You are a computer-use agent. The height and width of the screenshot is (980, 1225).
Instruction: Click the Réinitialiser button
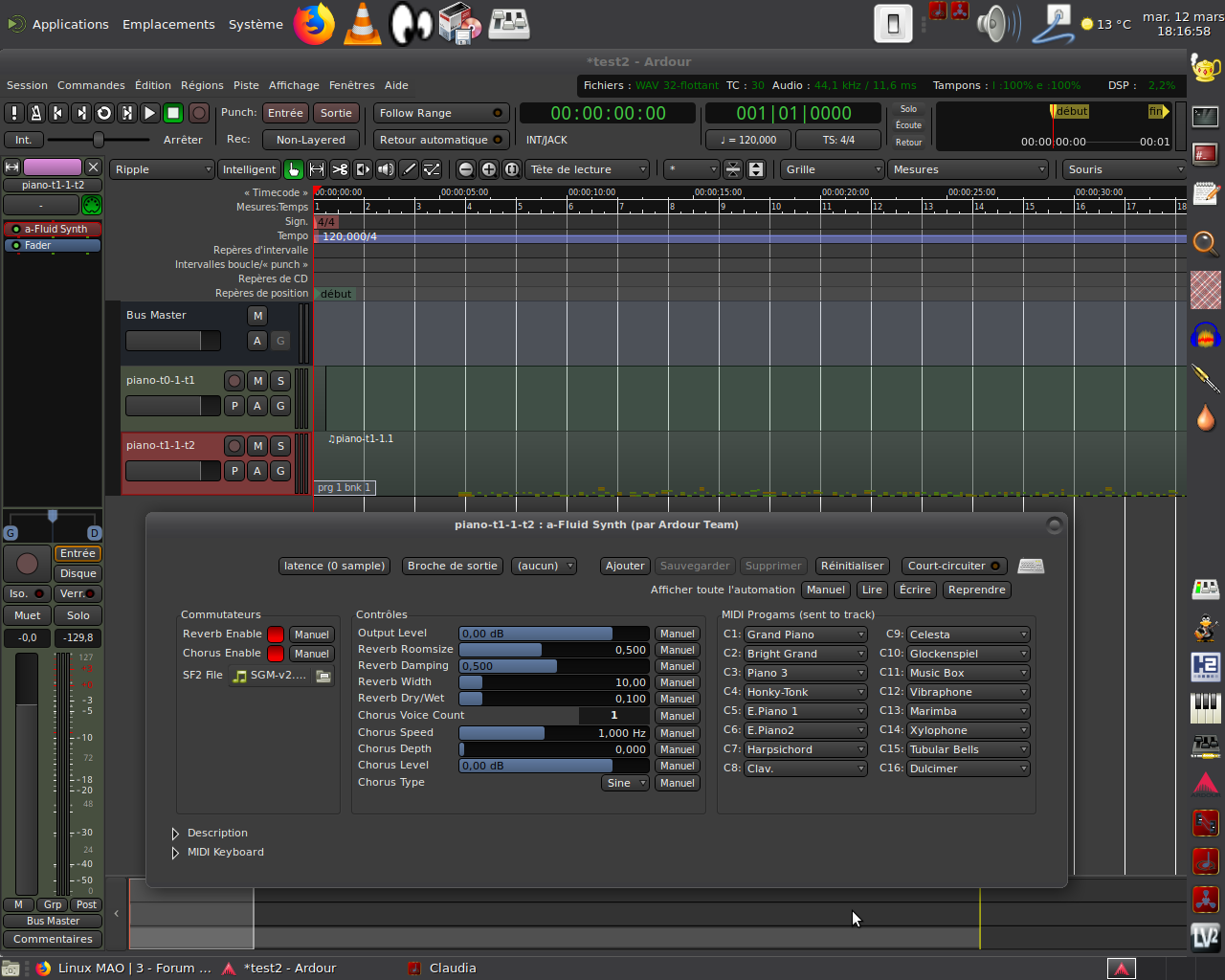coord(852,566)
